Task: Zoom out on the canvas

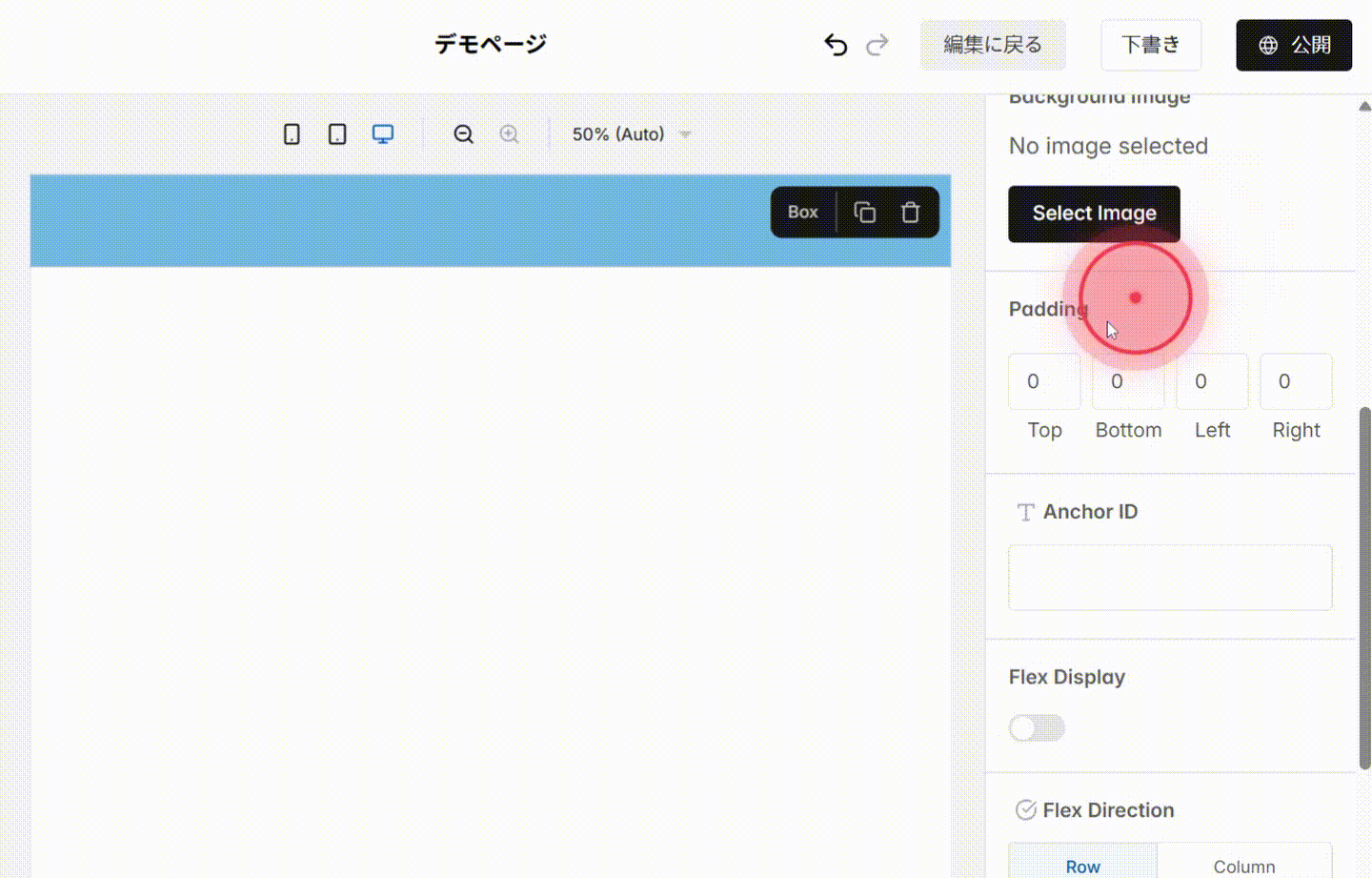Action: click(x=463, y=133)
